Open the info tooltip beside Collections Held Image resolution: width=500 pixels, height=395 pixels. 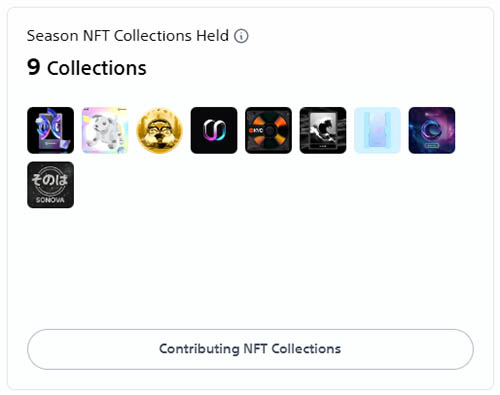(241, 36)
